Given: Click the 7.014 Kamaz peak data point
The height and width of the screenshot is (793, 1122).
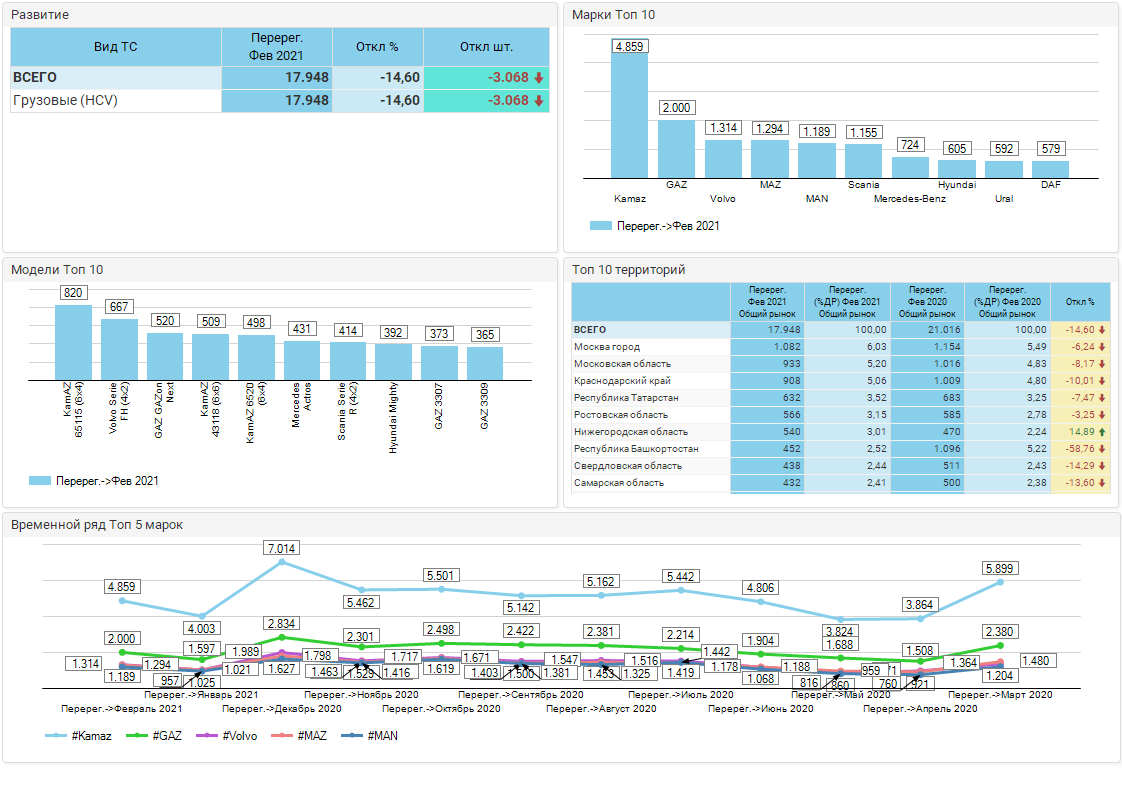Looking at the screenshot, I should [281, 562].
